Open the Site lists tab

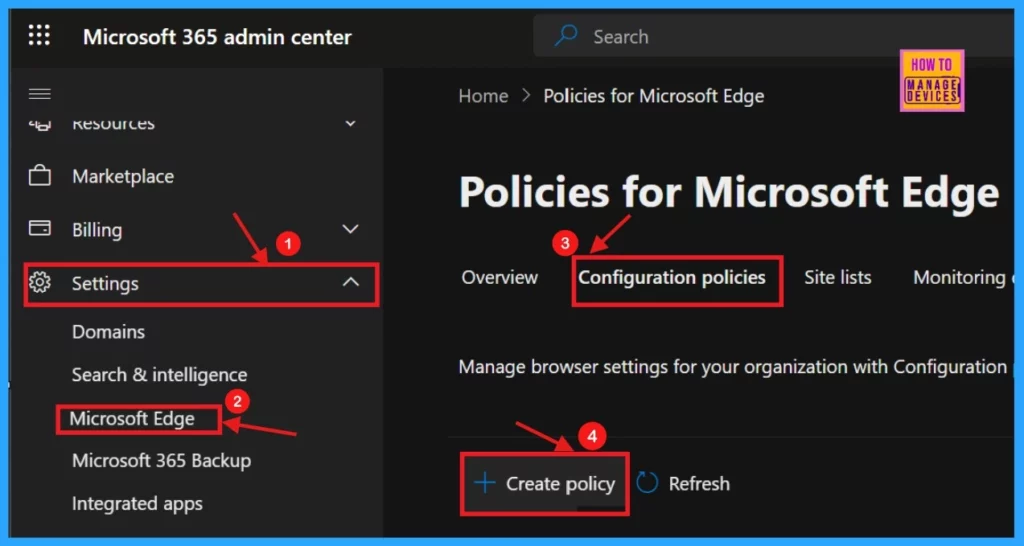[838, 278]
